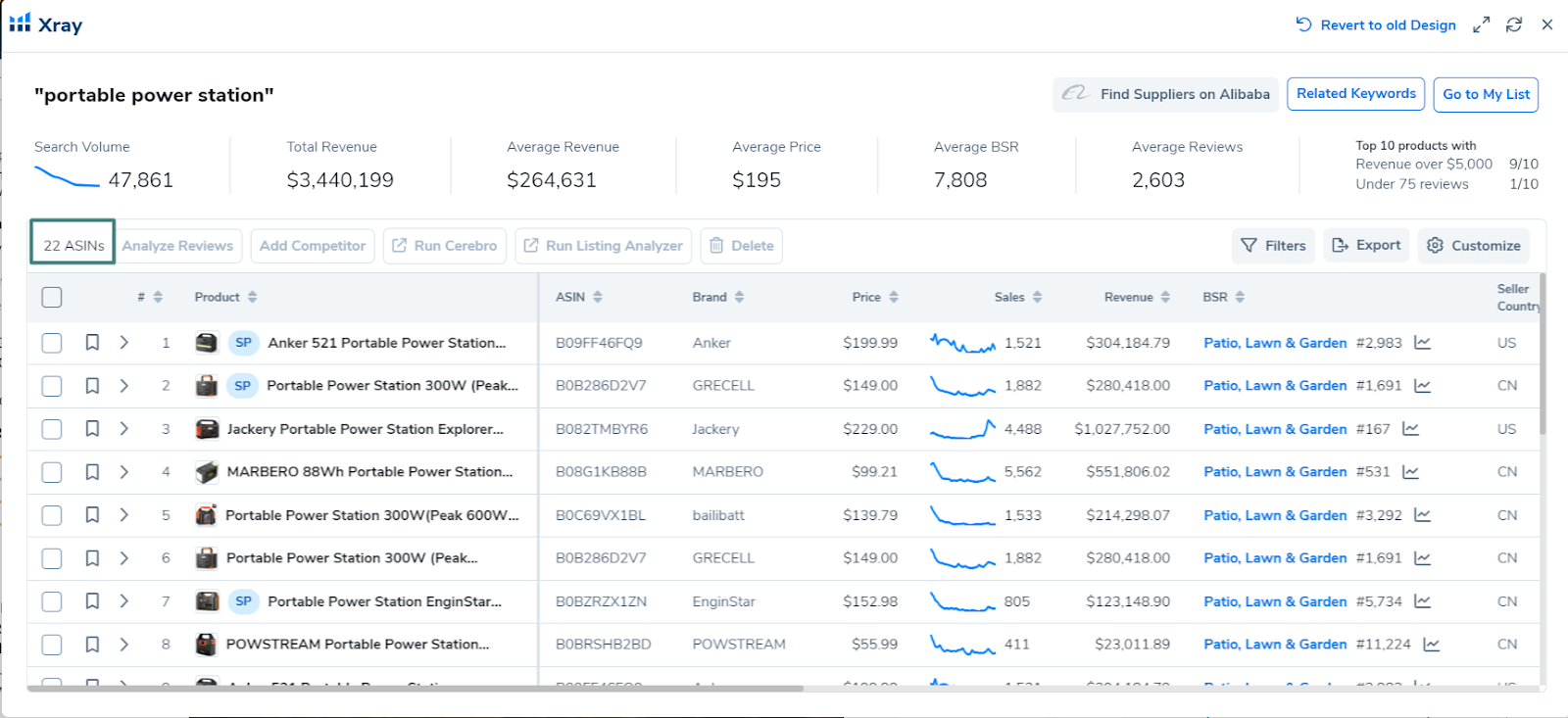Open sales trend sparkline for MARBERO row
Image resolution: width=1568 pixels, height=718 pixels.
pyautogui.click(x=962, y=472)
